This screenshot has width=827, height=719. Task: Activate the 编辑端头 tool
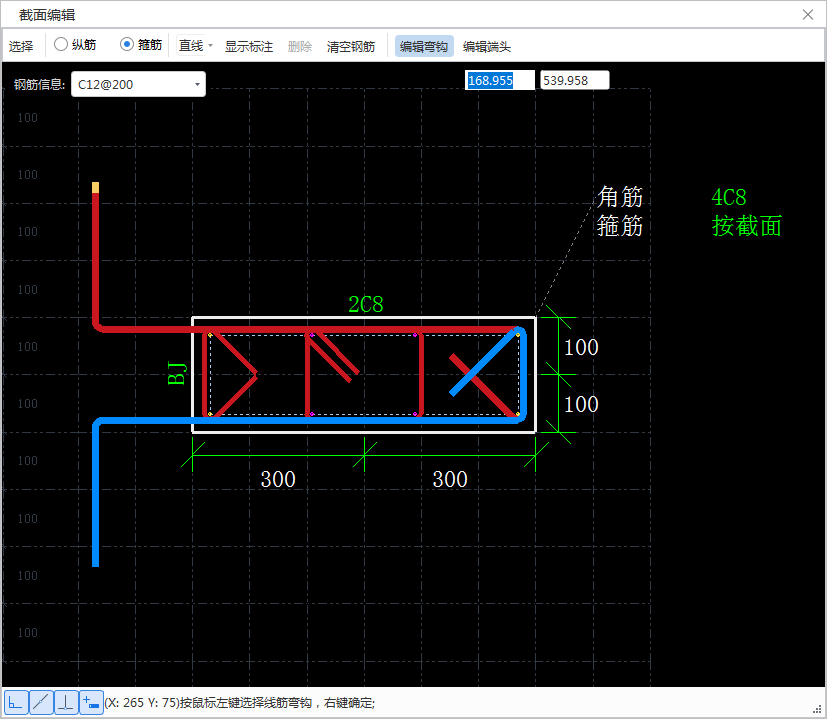tap(487, 46)
